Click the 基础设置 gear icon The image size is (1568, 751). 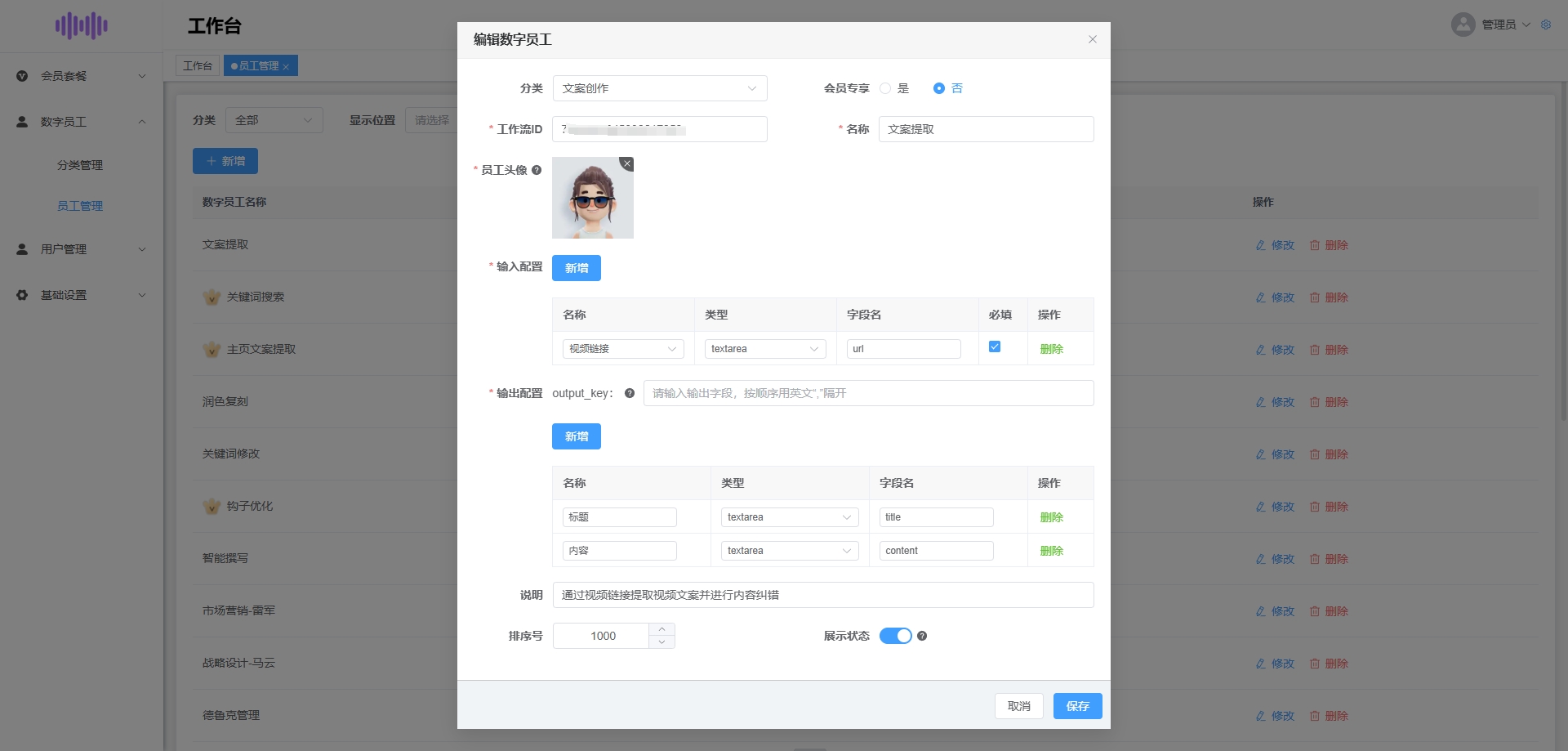point(22,295)
